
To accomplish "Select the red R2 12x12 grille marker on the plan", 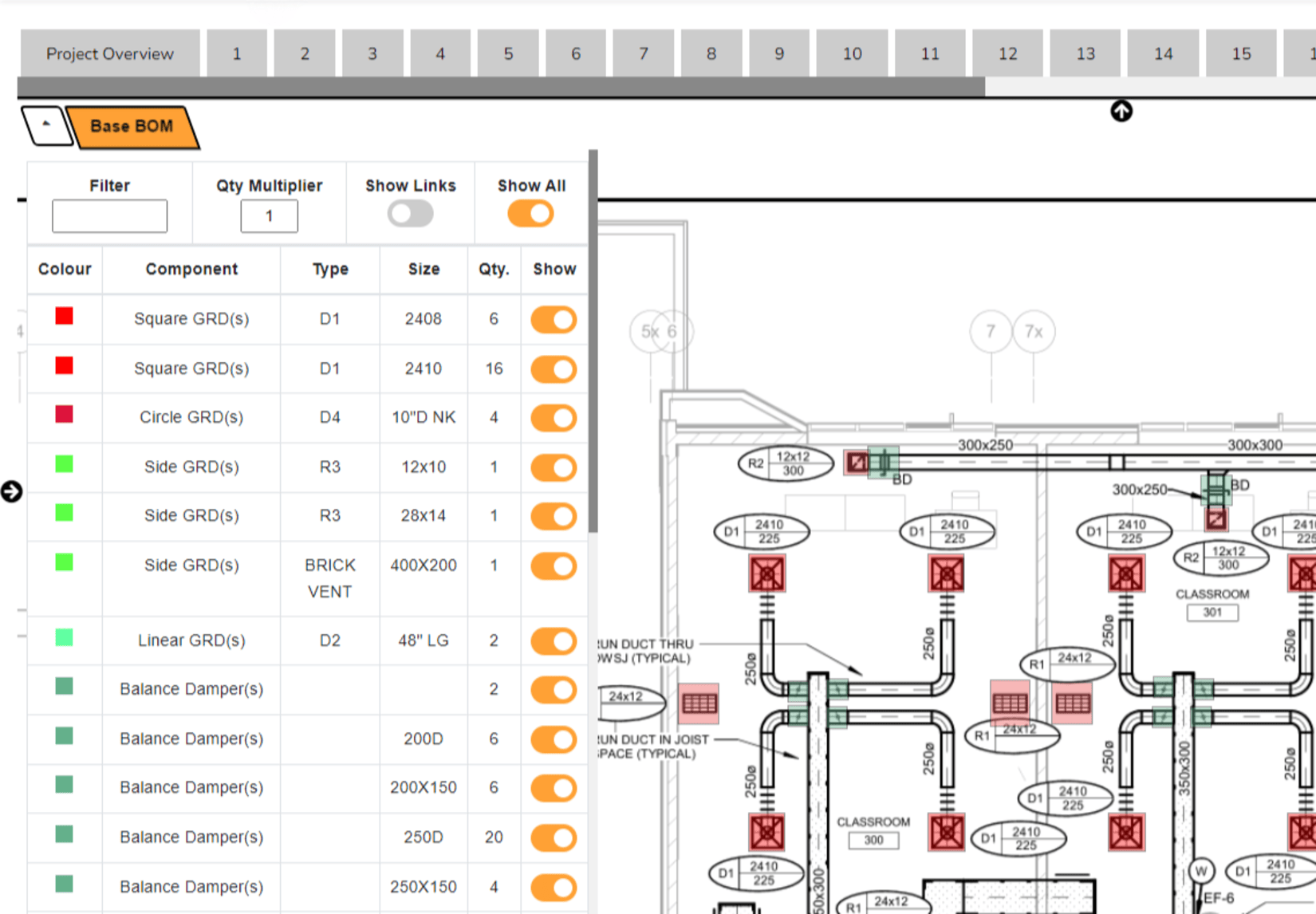I will pyautogui.click(x=857, y=462).
